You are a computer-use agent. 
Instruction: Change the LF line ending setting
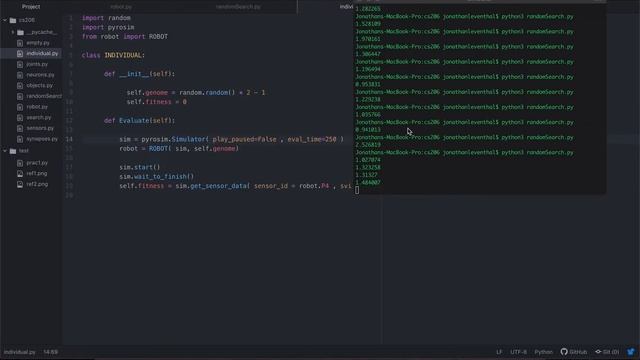(x=499, y=352)
